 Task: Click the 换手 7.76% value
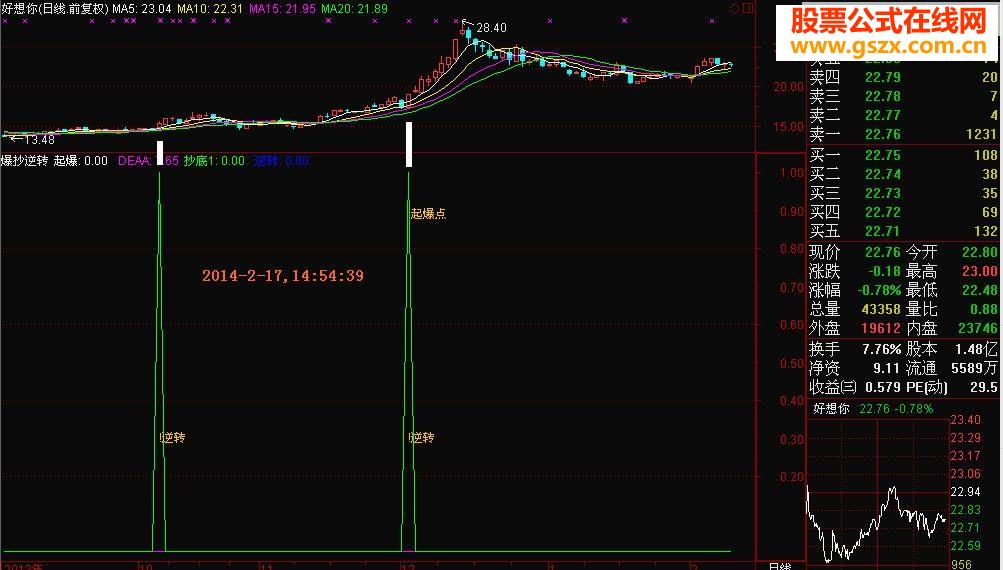(881, 349)
